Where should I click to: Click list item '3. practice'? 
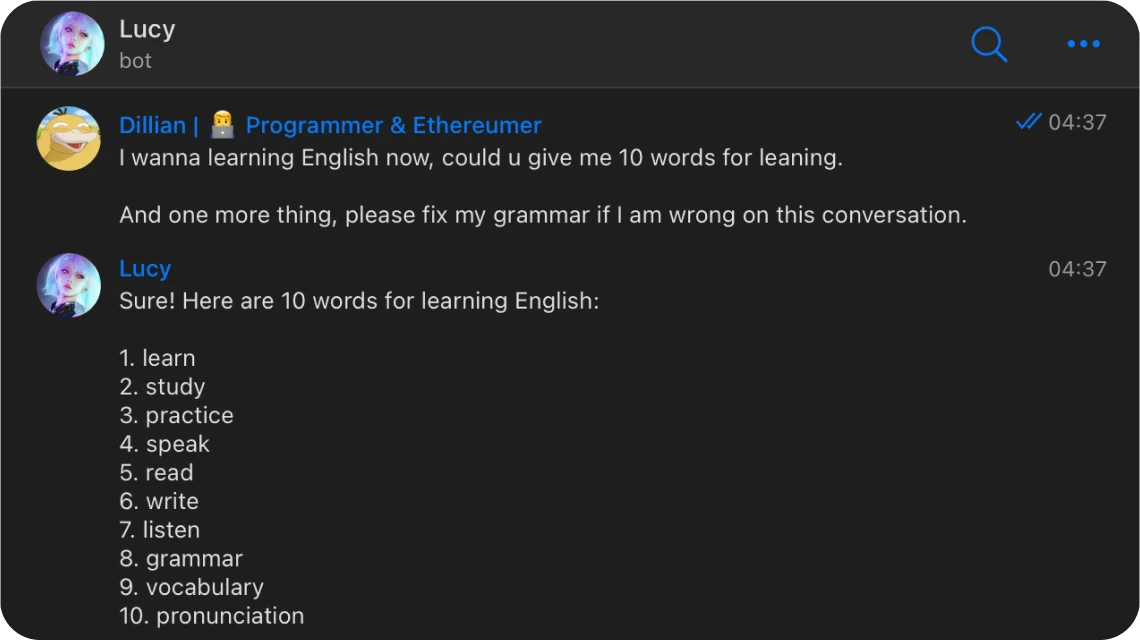176,415
